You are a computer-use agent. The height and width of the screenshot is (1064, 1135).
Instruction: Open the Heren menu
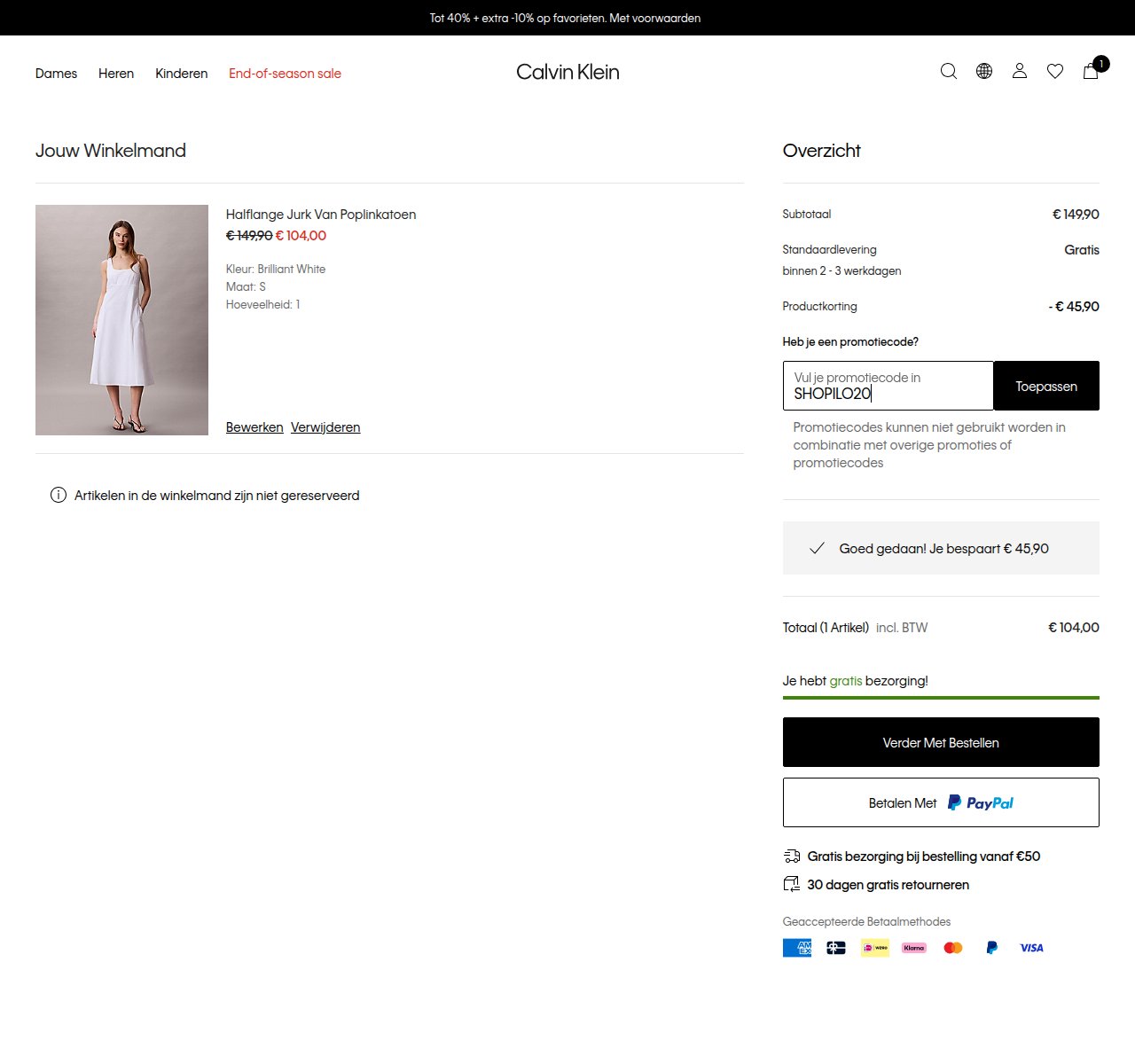coord(116,74)
